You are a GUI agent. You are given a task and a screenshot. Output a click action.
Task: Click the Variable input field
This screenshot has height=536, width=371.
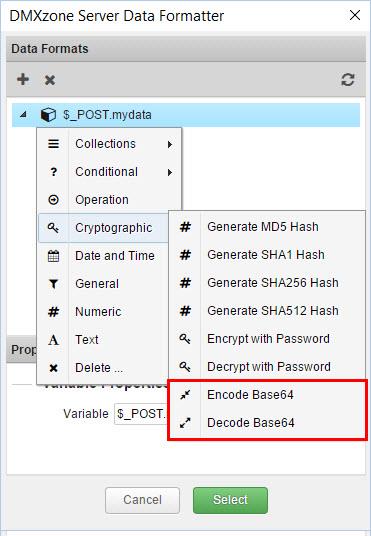141,414
